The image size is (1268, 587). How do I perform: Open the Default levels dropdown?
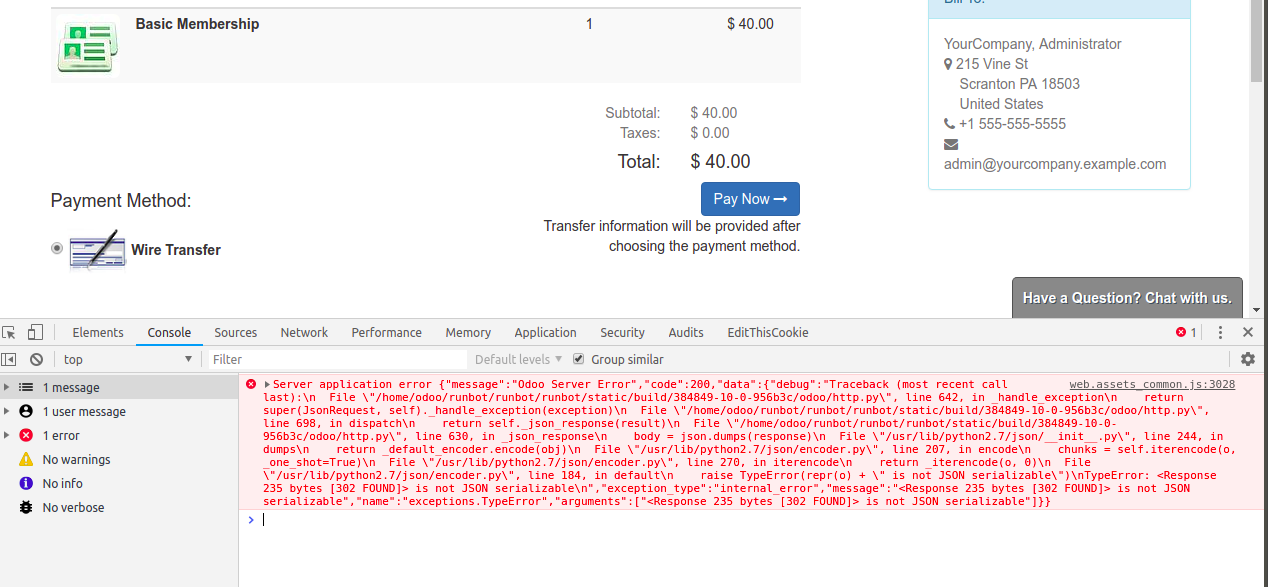point(518,359)
